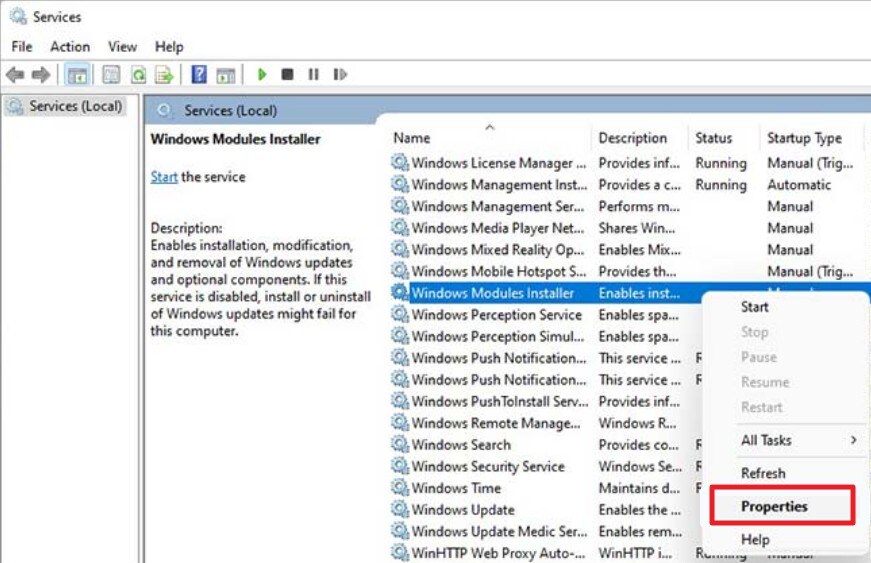Screen dimensions: 871x563
Task: Click the Pause Service toolbar icon
Action: [x=313, y=74]
